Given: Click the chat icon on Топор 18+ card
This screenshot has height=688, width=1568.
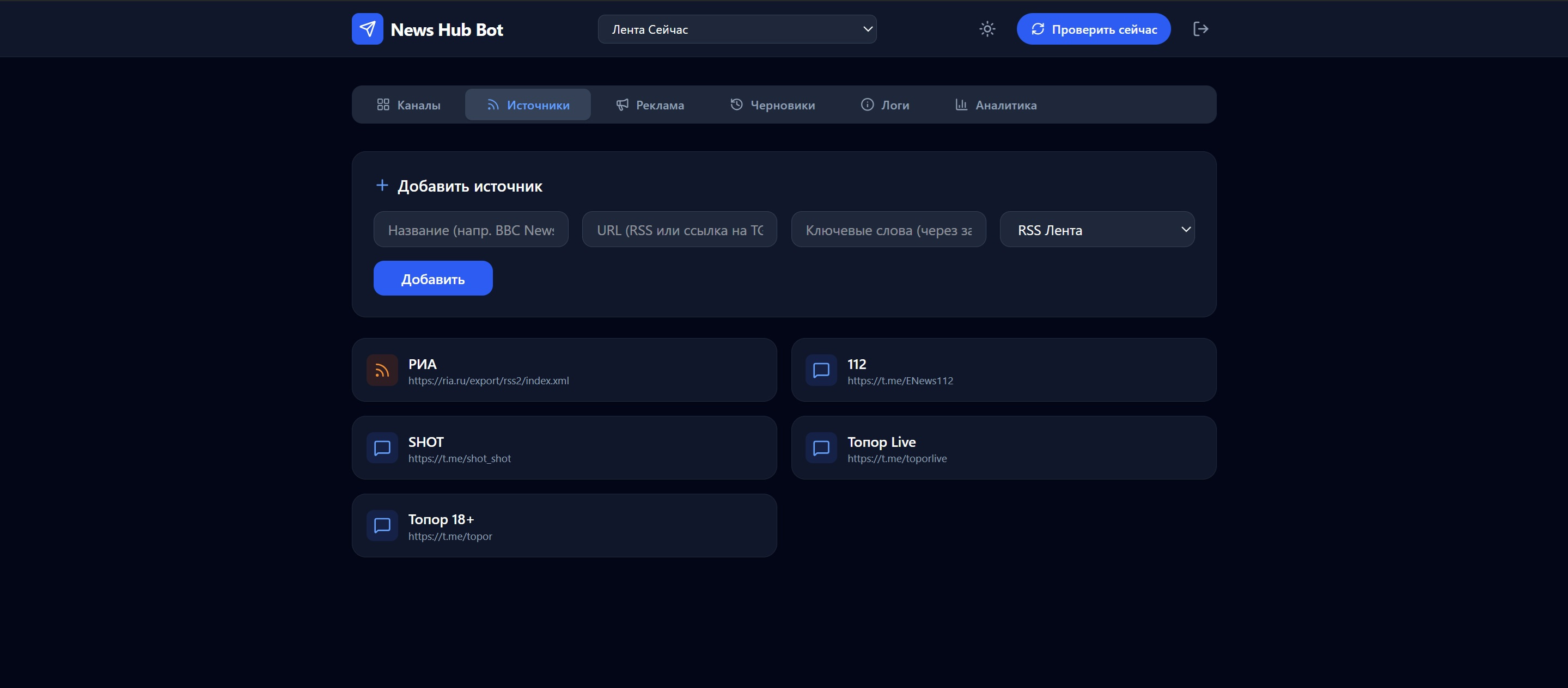Looking at the screenshot, I should tap(382, 525).
